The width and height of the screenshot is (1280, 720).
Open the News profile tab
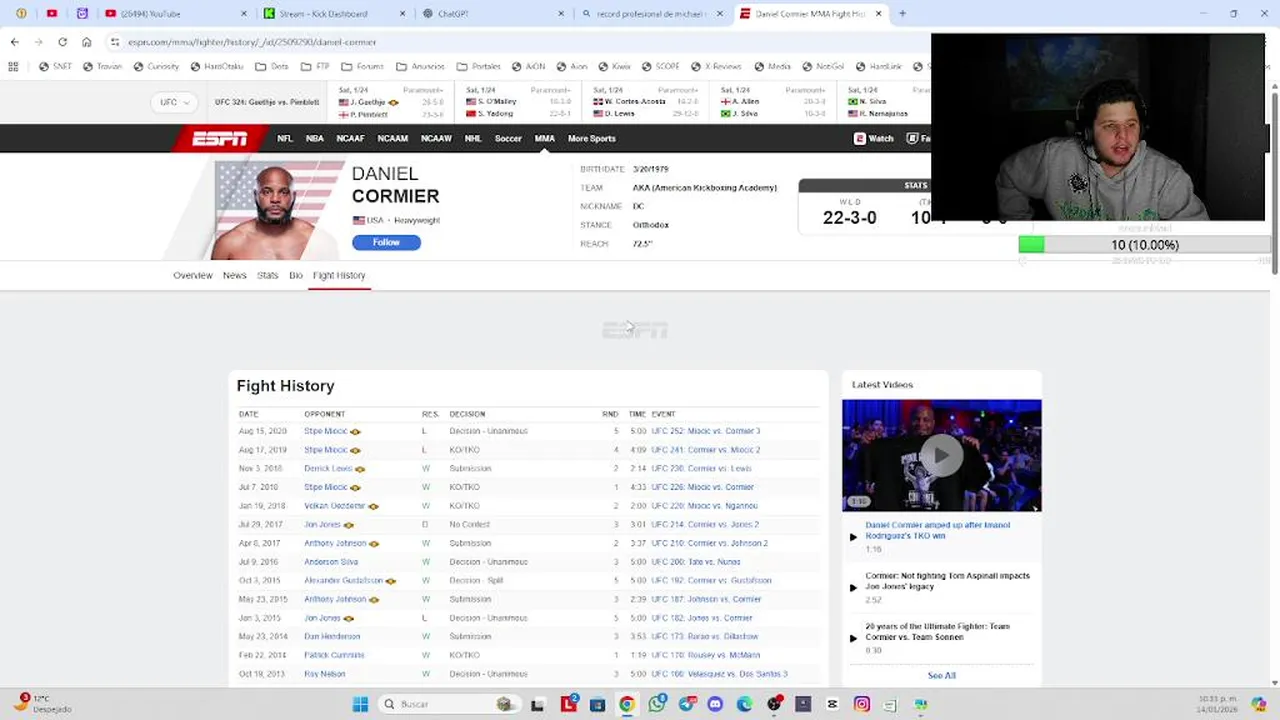(x=234, y=275)
